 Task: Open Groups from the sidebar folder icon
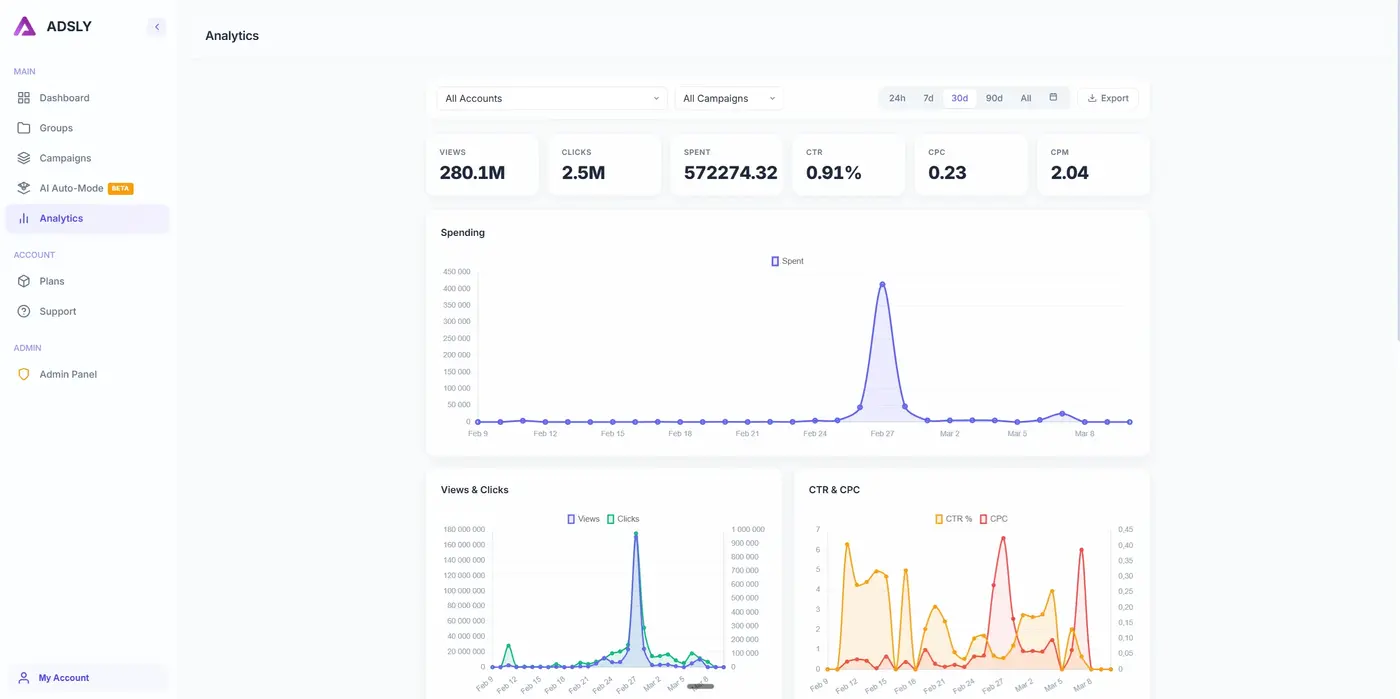pyautogui.click(x=24, y=128)
